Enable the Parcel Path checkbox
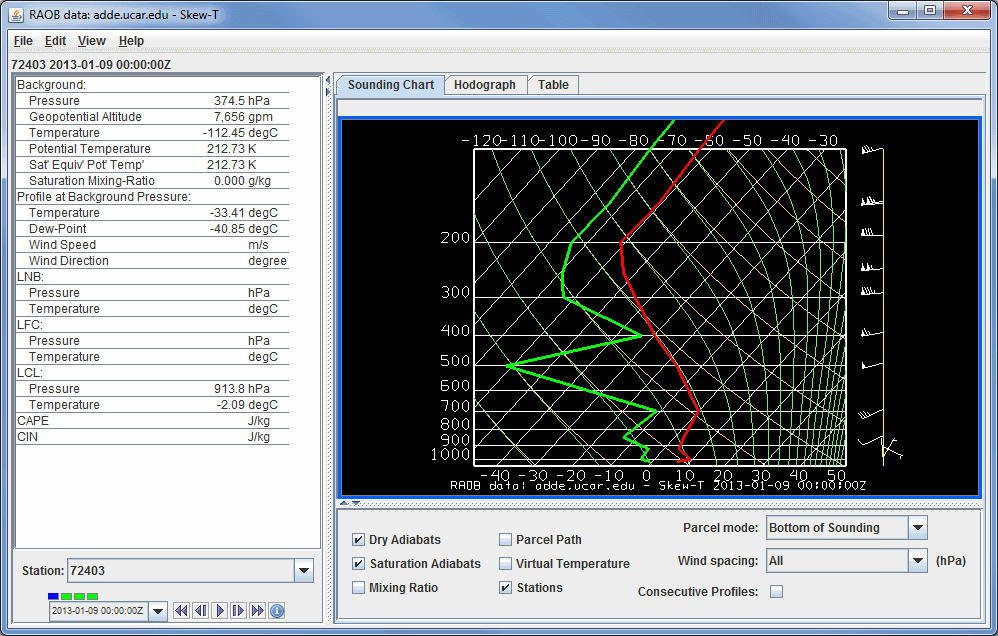 (x=506, y=540)
